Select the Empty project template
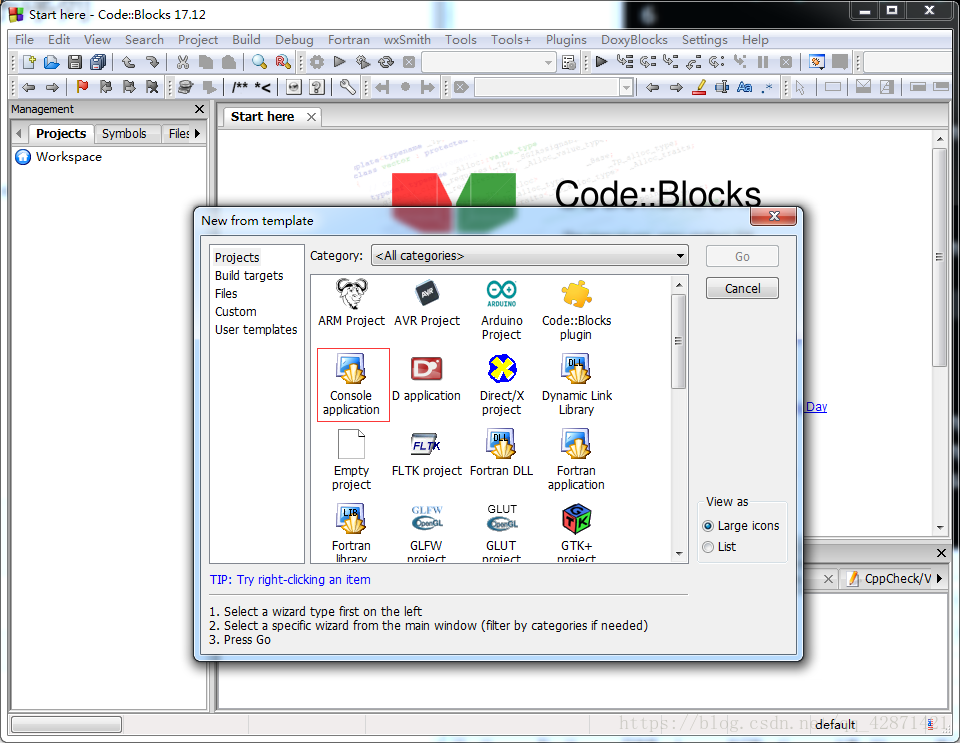The height and width of the screenshot is (743, 960). [x=351, y=460]
